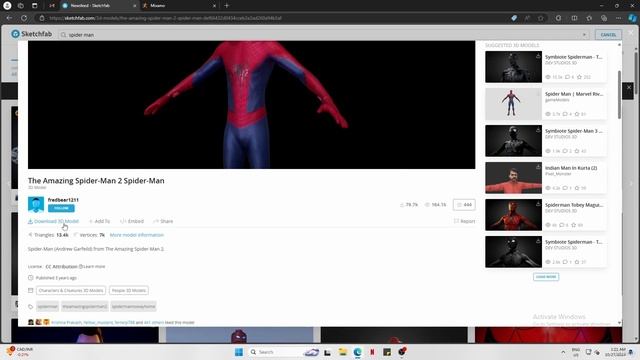The height and width of the screenshot is (360, 640).
Task: Click the Indian Man in Kurta (2) title
Action: (571, 168)
